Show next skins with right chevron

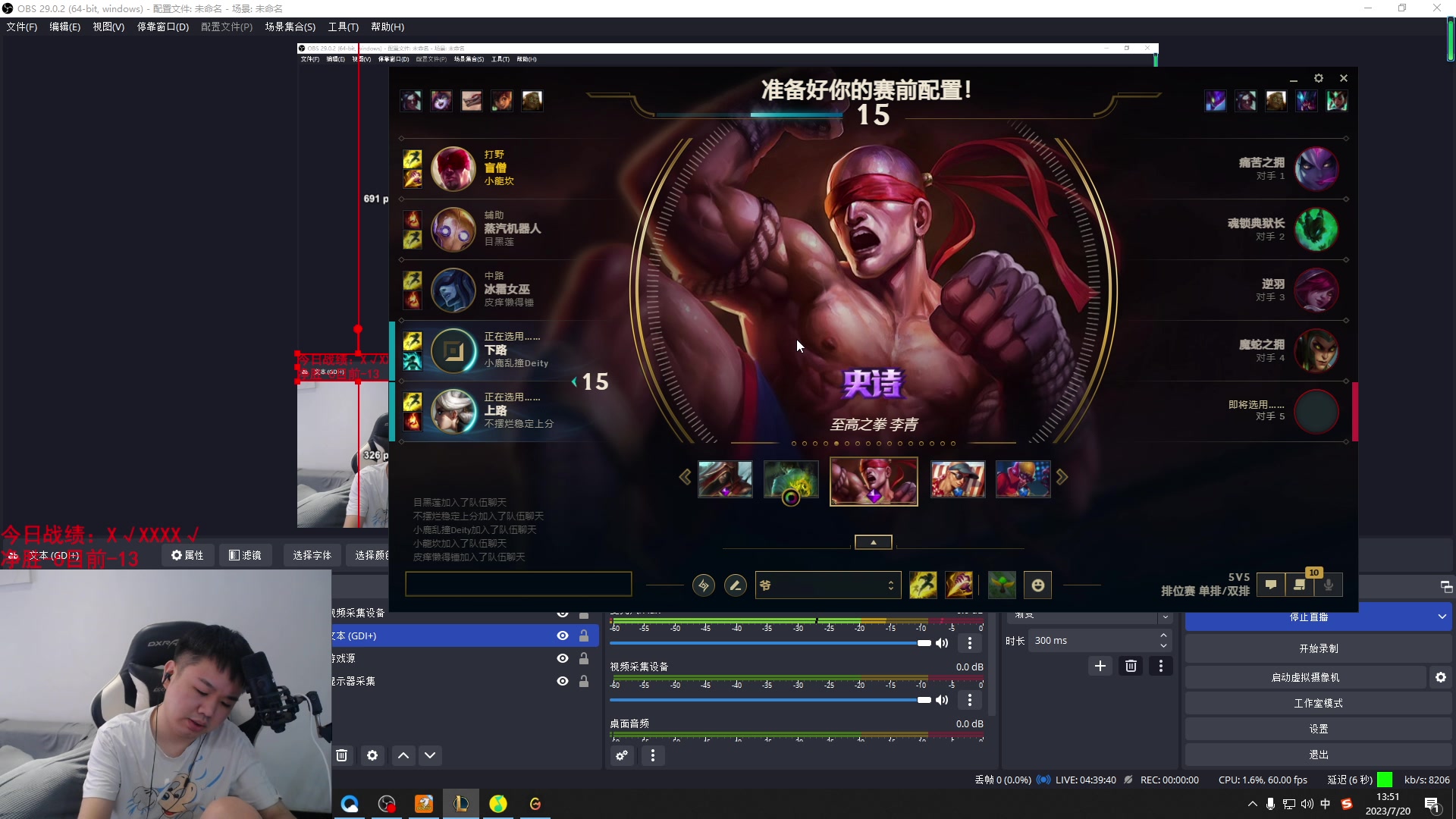(1062, 478)
